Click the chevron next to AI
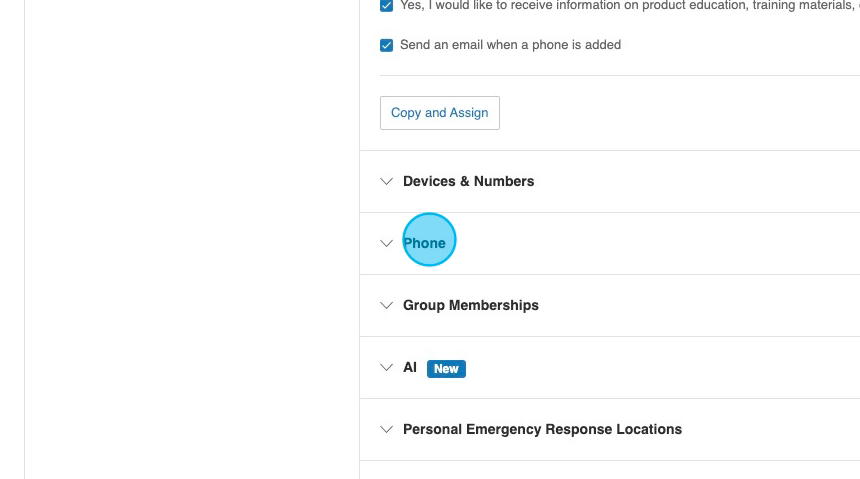860x479 pixels. (387, 368)
